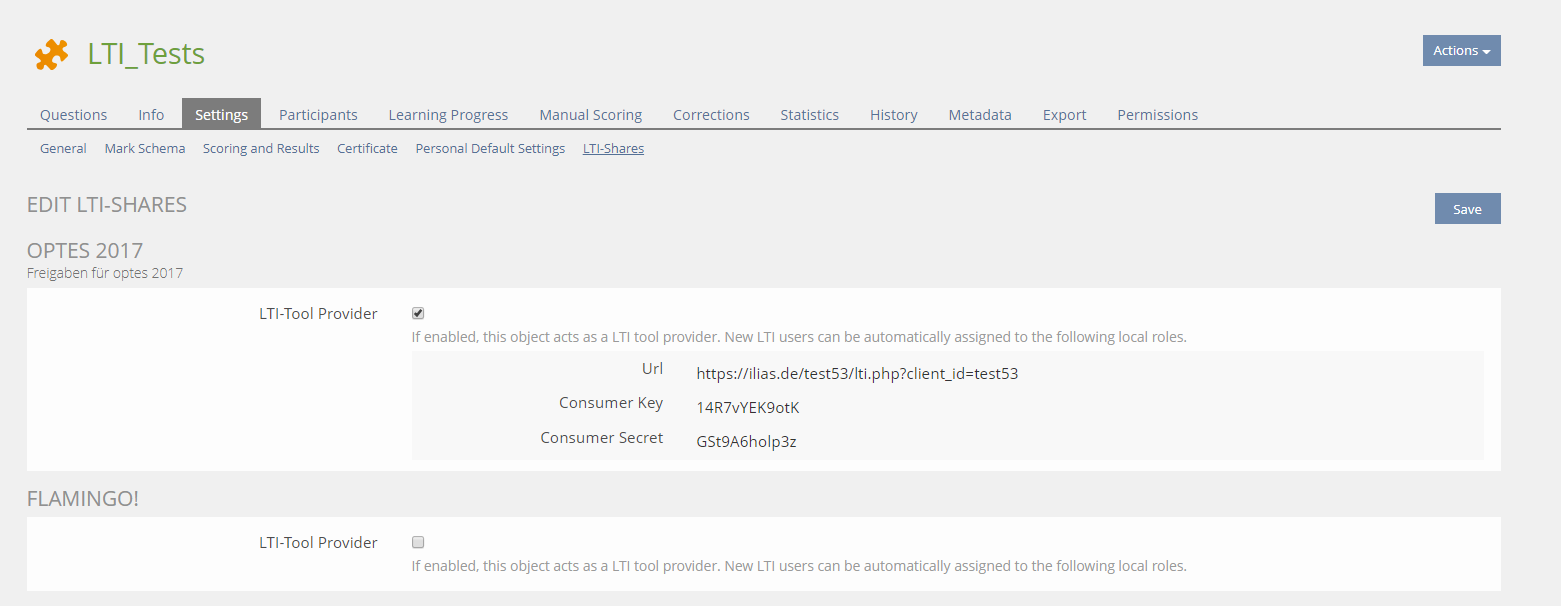
Task: Select the Manual Scoring tab
Action: point(590,115)
